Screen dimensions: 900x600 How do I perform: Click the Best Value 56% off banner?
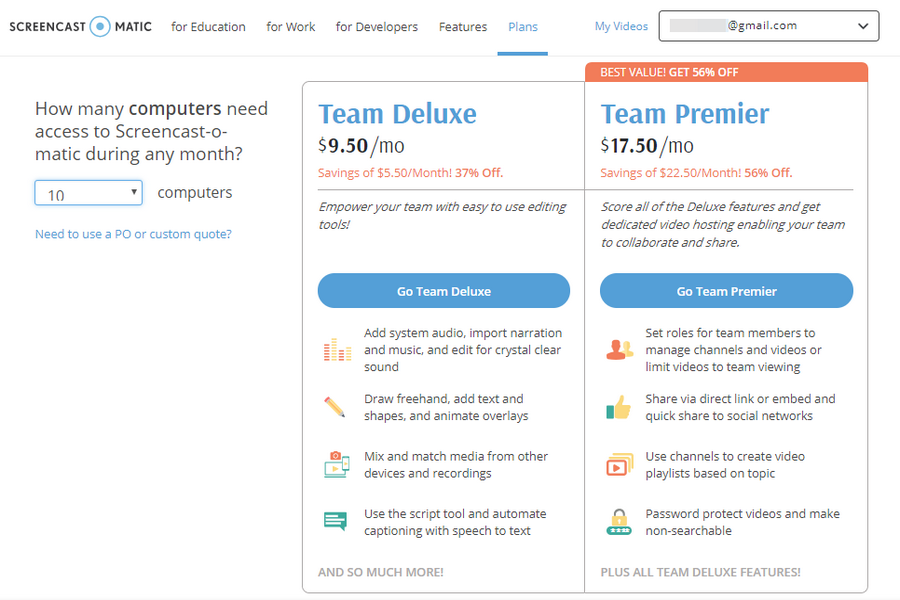726,72
